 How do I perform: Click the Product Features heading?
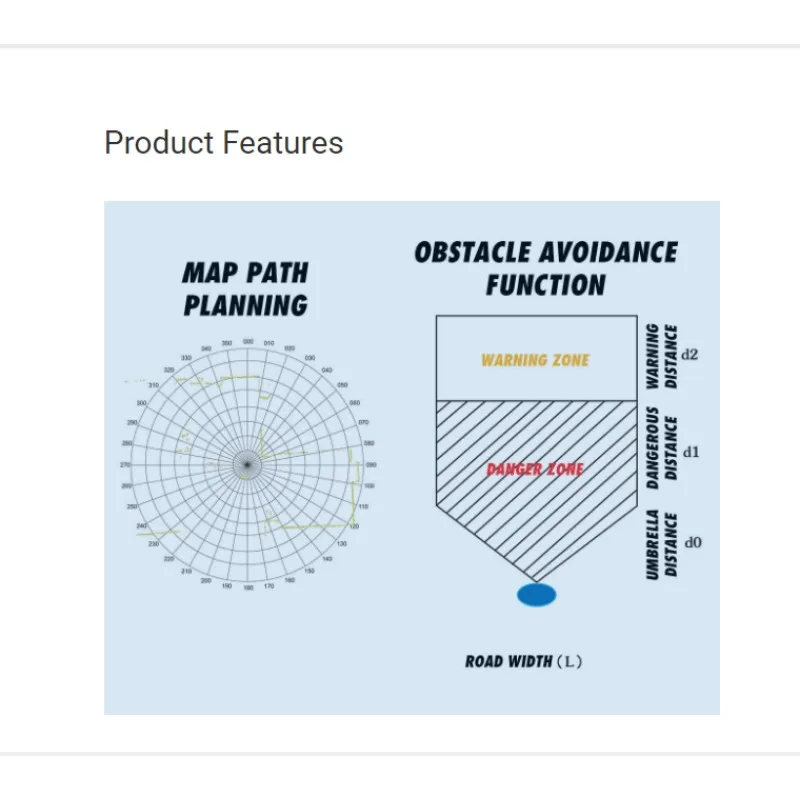coord(224,143)
